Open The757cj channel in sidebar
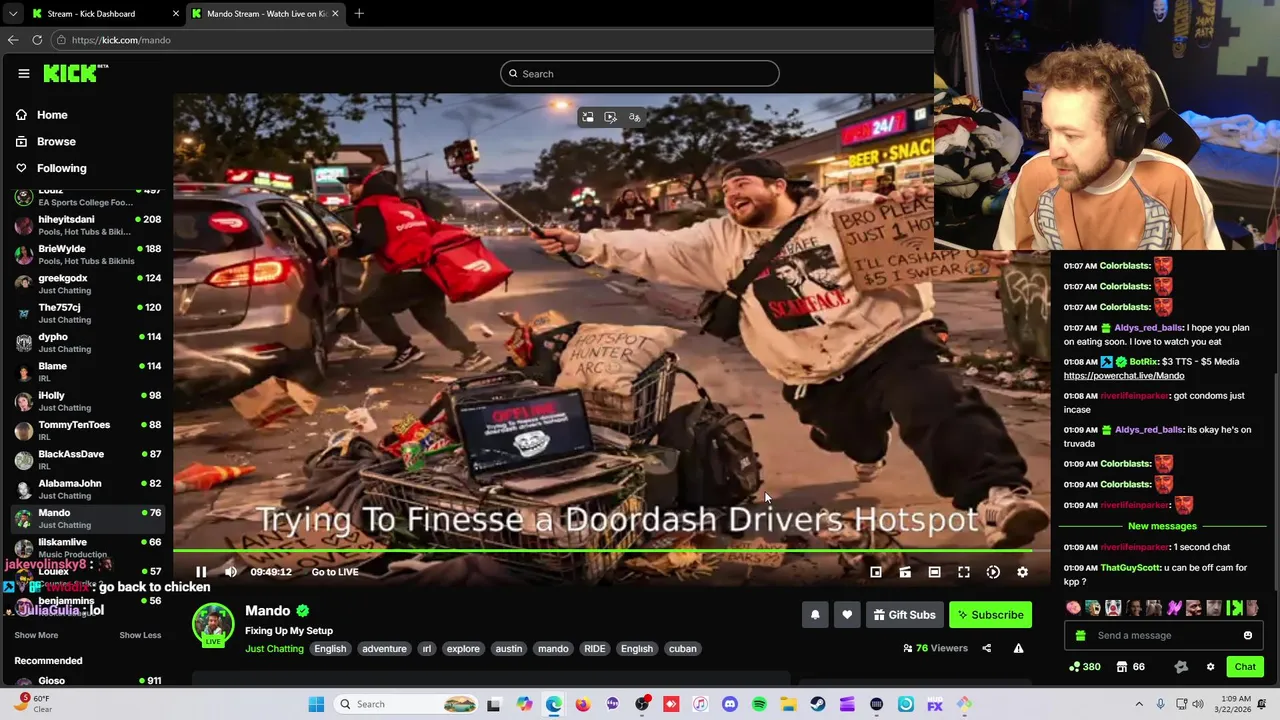Image resolution: width=1280 pixels, height=720 pixels. tap(87, 313)
